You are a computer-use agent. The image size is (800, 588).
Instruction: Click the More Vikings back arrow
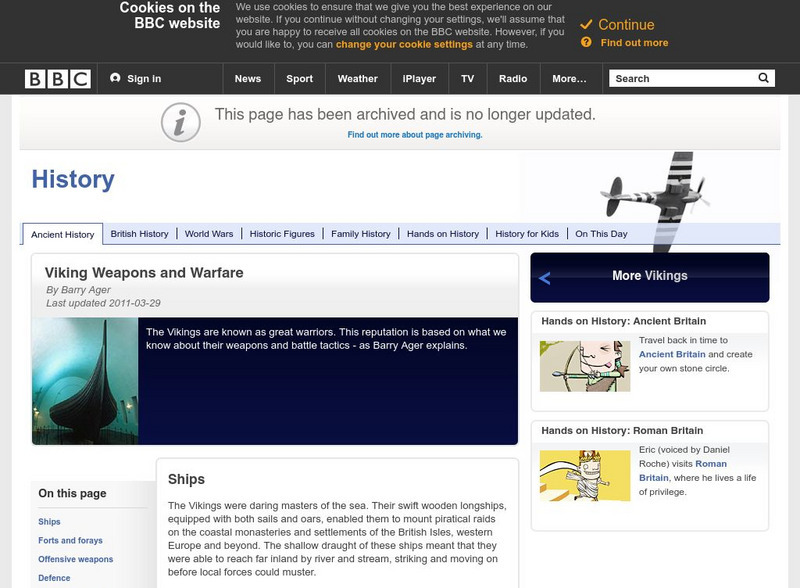(x=544, y=278)
